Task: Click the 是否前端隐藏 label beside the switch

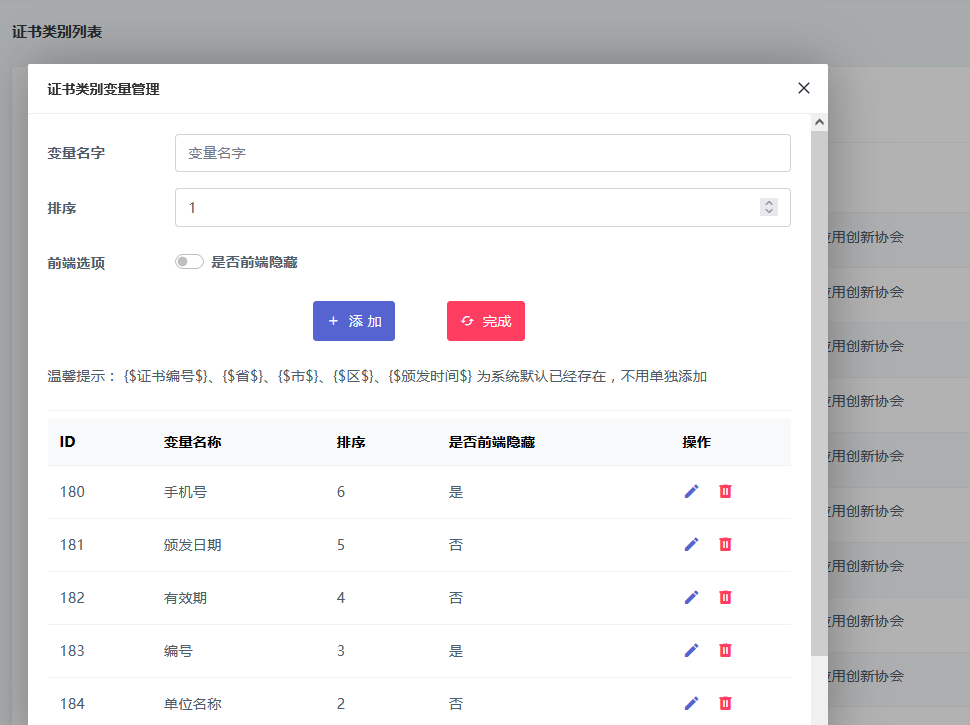Action: (254, 262)
